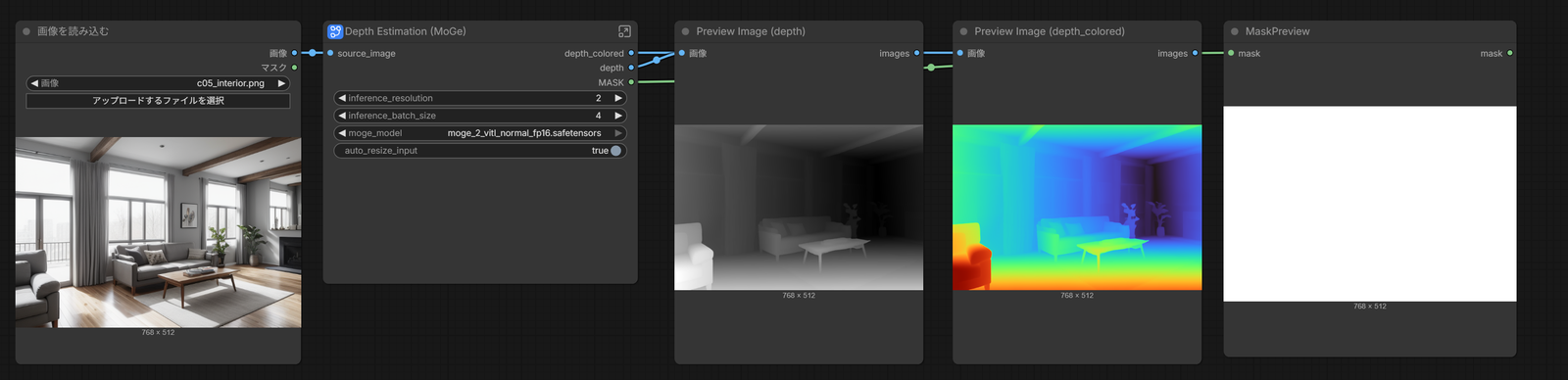This screenshot has height=380, width=1568.
Task: Click the mask input connector on MaskPreview
Action: click(1231, 53)
